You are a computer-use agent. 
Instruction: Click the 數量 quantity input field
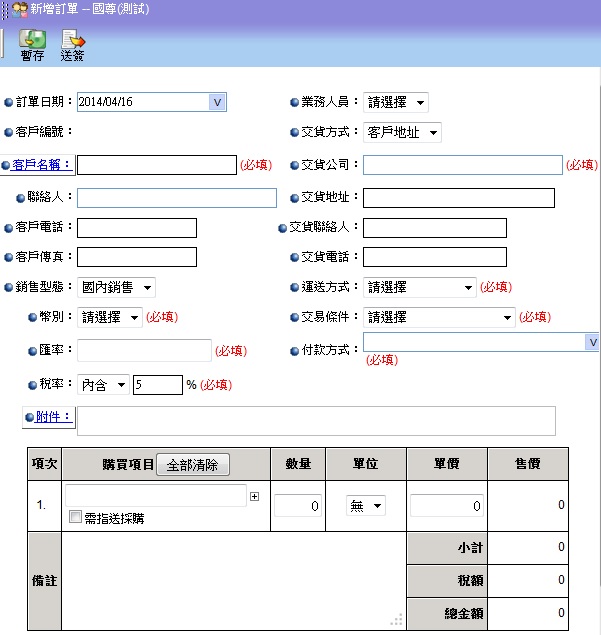click(297, 506)
